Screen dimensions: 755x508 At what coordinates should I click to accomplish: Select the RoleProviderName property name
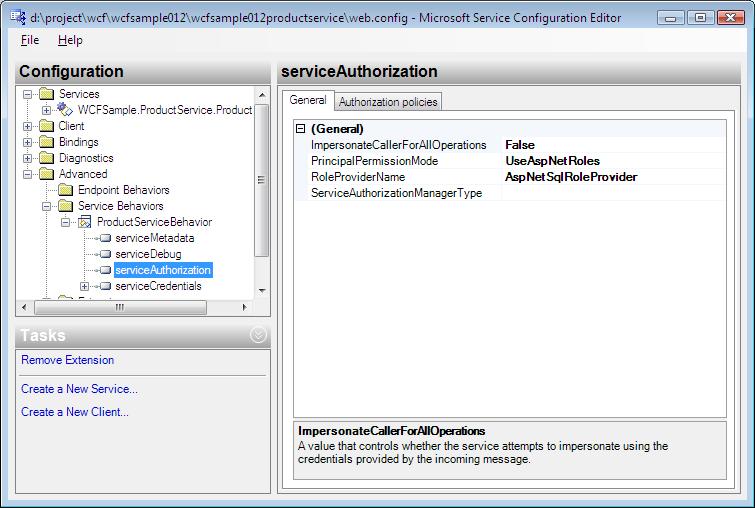coord(358,177)
